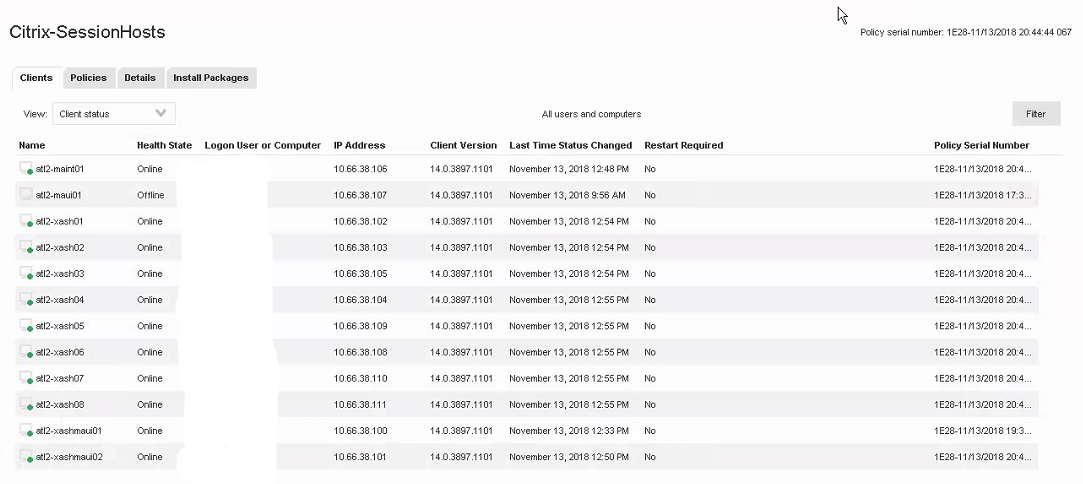1083x484 pixels.
Task: Sort by Health State column header
Action: click(164, 146)
